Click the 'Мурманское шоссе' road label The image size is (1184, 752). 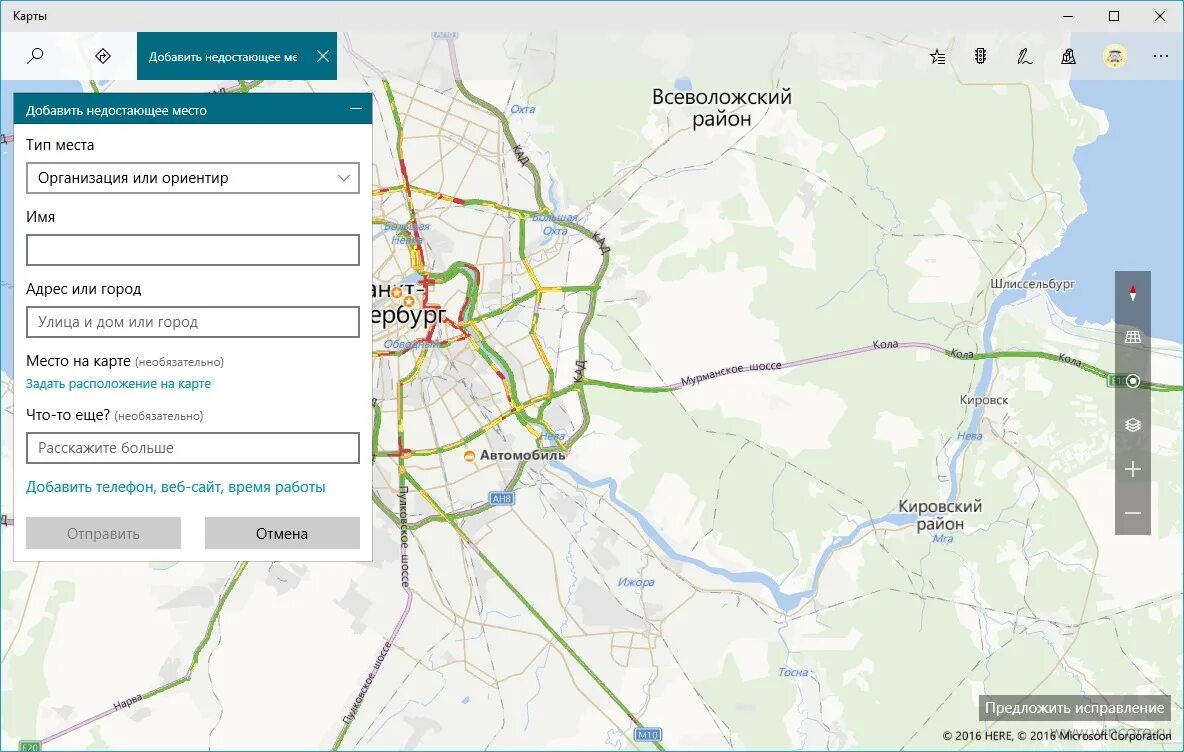(731, 372)
